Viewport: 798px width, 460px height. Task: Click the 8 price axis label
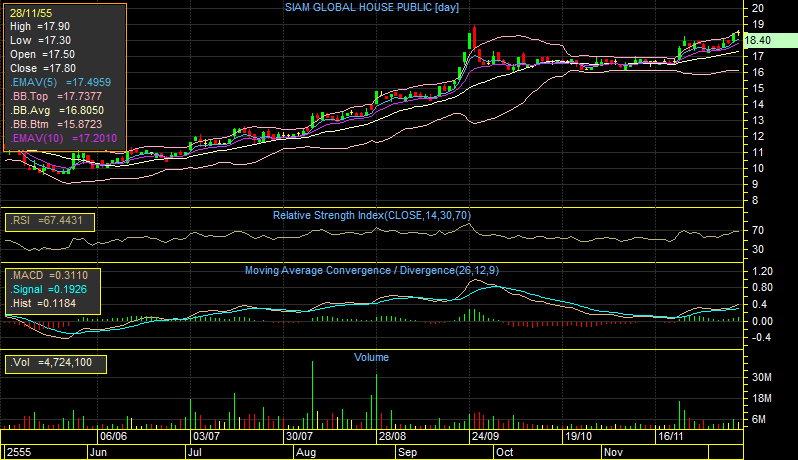[755, 200]
